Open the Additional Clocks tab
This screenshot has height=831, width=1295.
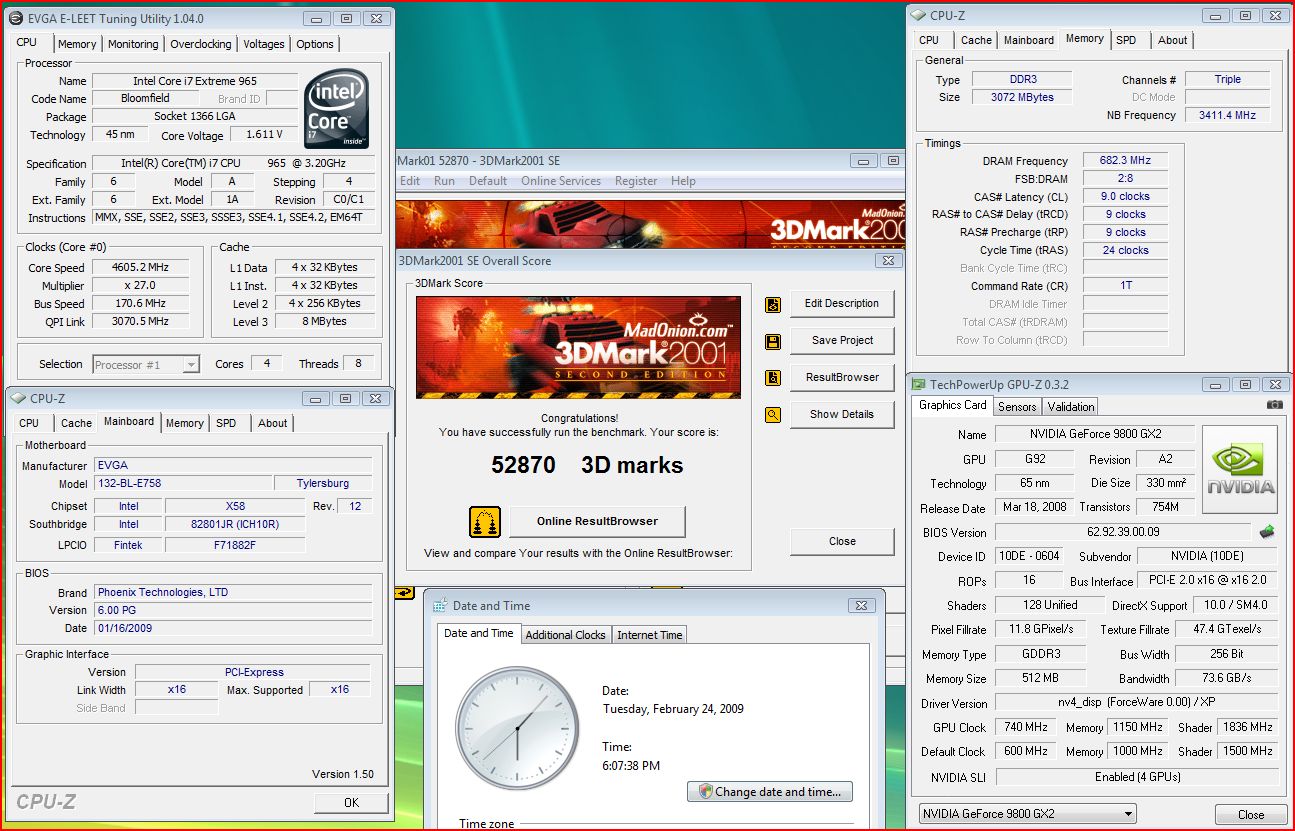coord(565,635)
